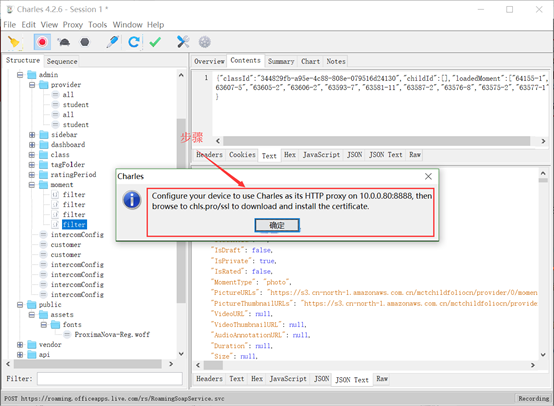This screenshot has width=554, height=406.
Task: Collapse the public folder
Action: click(x=20, y=305)
